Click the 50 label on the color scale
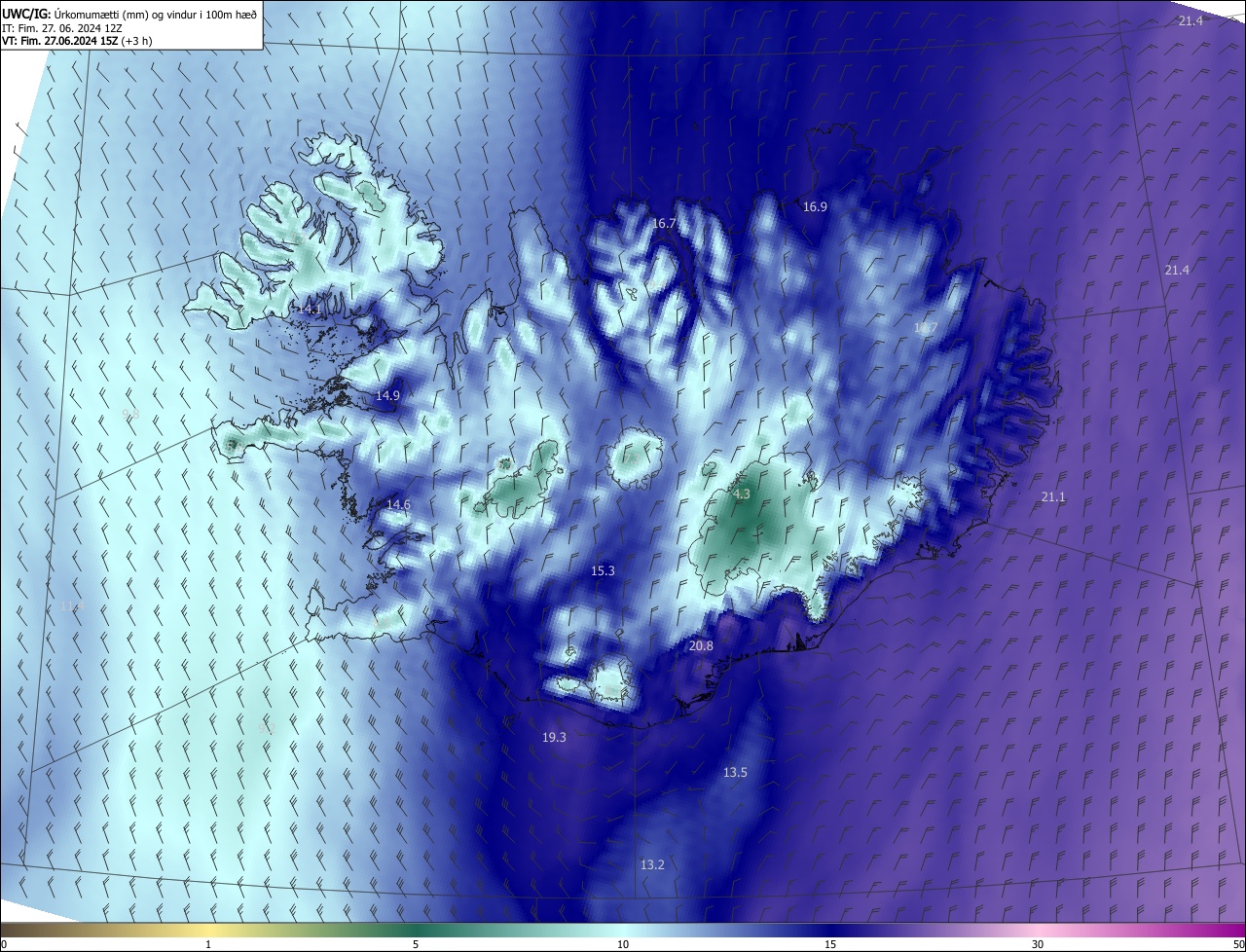The height and width of the screenshot is (952, 1246). tap(1238, 944)
